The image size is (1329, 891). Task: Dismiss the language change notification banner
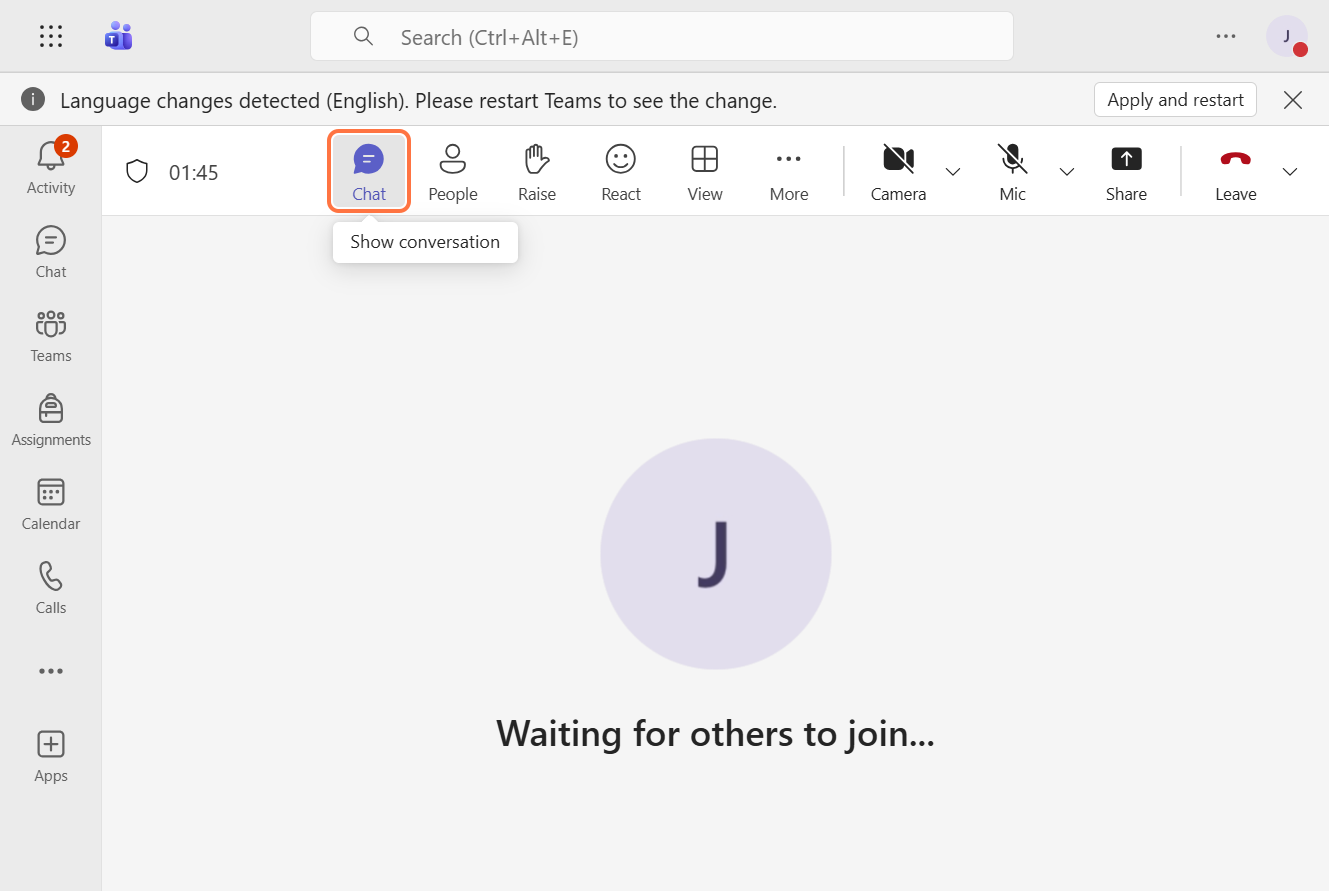1293,100
